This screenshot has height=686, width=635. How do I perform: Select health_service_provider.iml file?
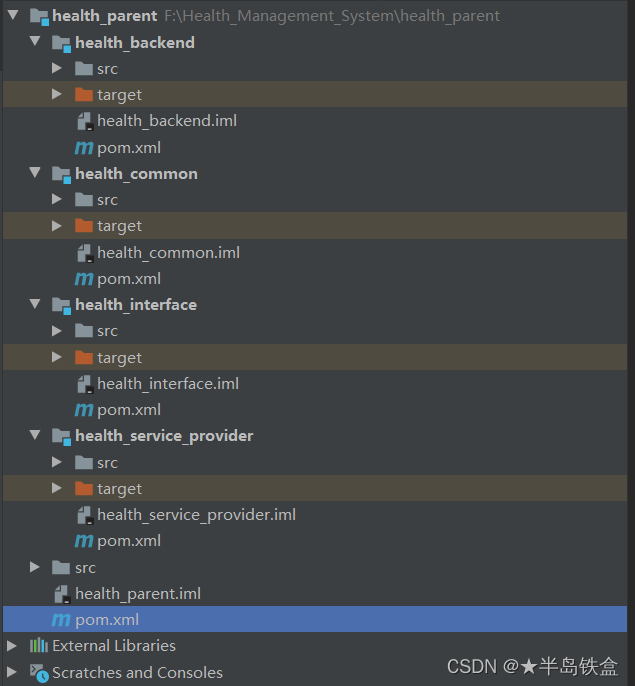click(196, 515)
